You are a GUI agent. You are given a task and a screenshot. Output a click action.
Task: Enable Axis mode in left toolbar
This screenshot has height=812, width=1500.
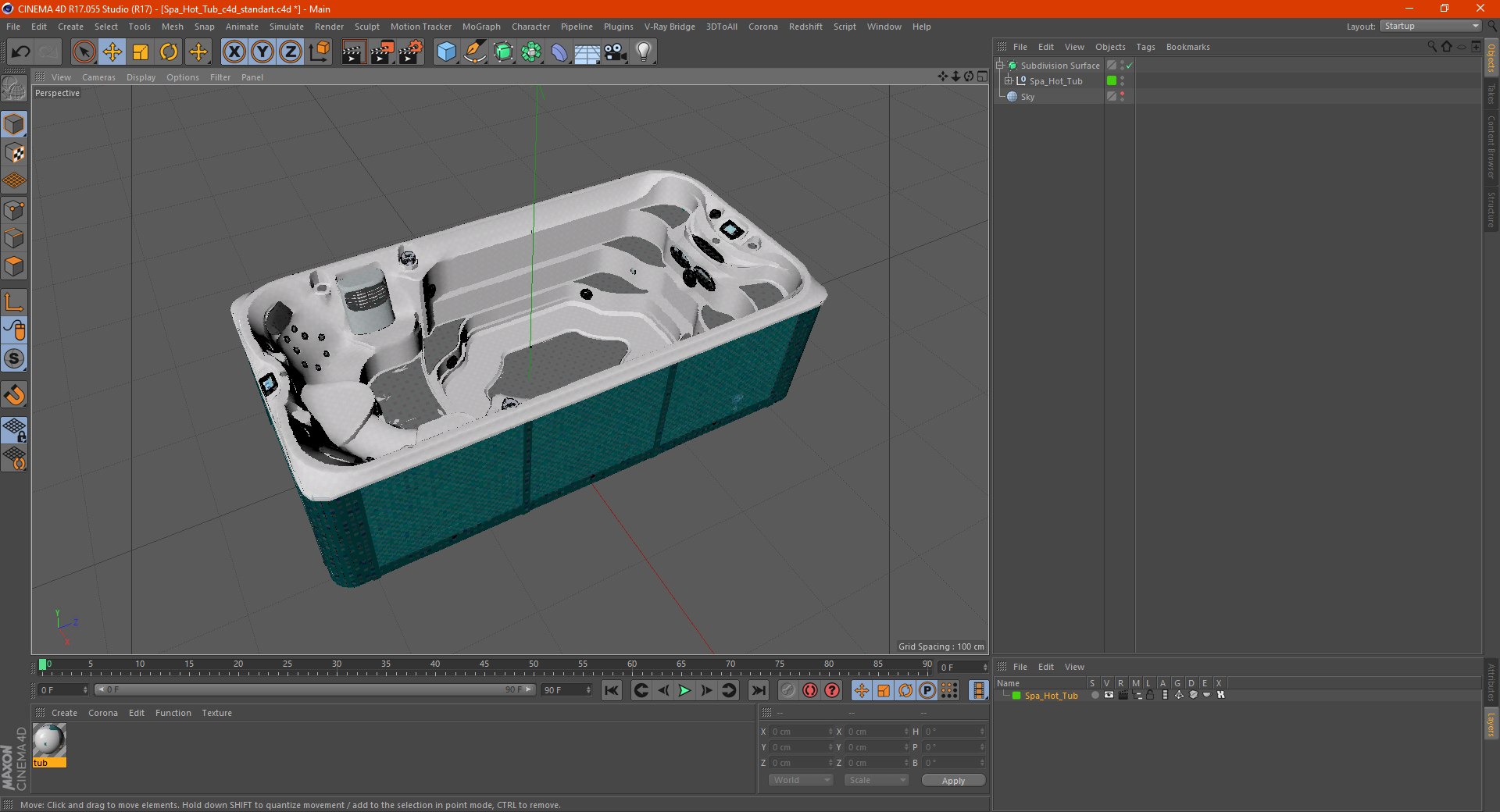14,302
